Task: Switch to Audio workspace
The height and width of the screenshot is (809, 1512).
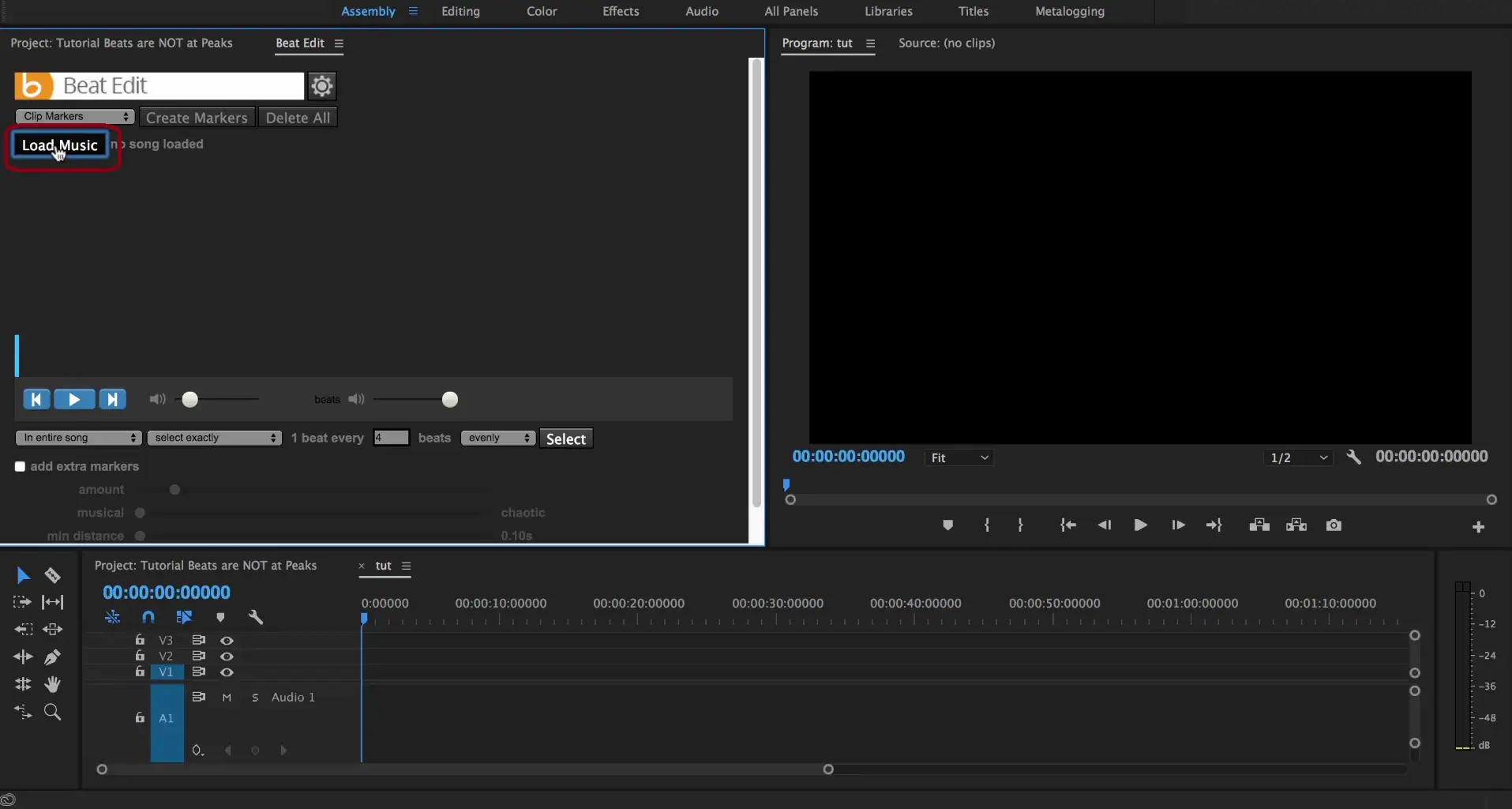Action: pos(702,11)
